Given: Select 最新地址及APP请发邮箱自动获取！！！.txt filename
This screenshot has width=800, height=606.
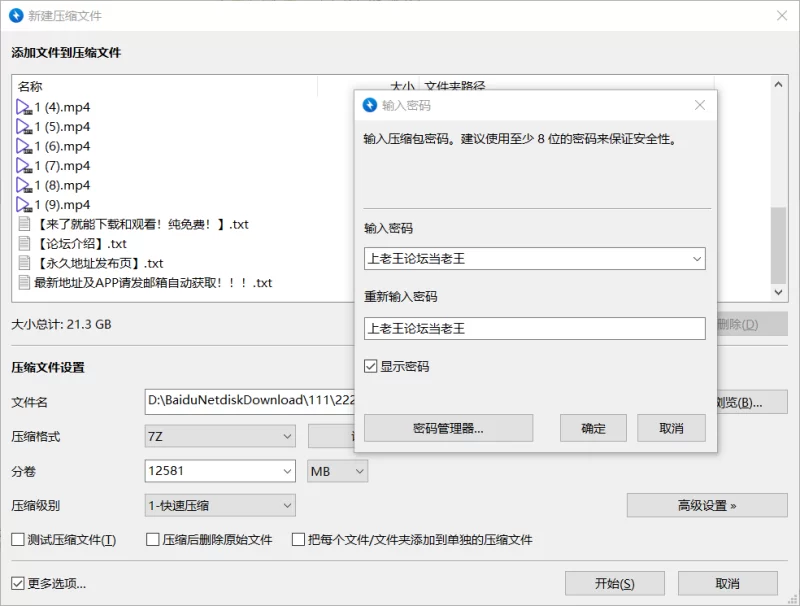Looking at the screenshot, I should pos(153,283).
